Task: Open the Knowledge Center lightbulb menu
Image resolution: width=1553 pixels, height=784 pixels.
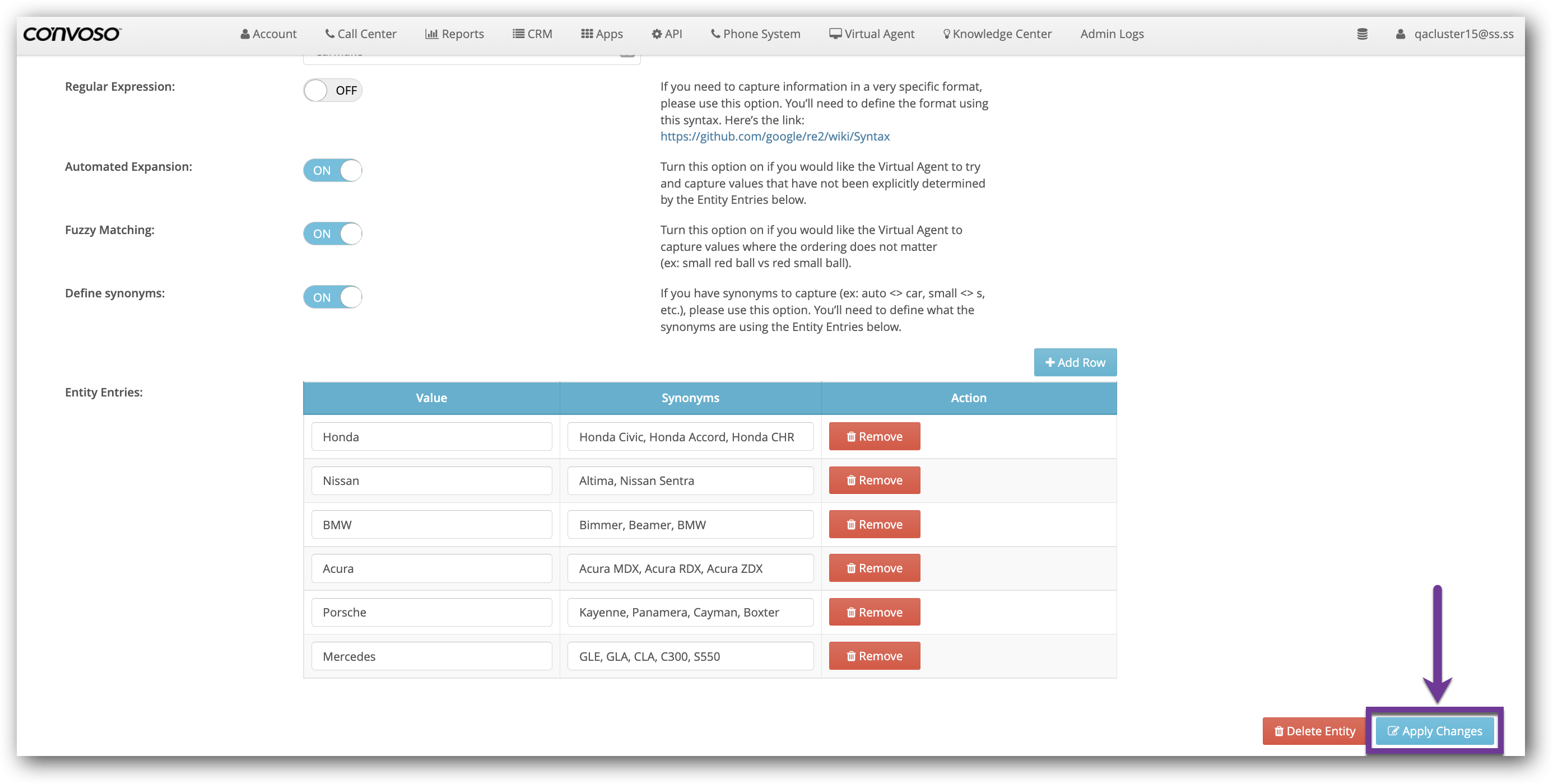Action: tap(997, 34)
